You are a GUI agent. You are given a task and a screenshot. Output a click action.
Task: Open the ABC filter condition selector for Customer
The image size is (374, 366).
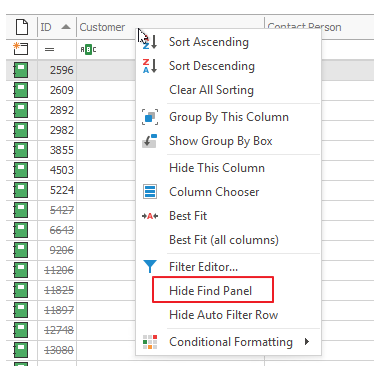pyautogui.click(x=88, y=50)
